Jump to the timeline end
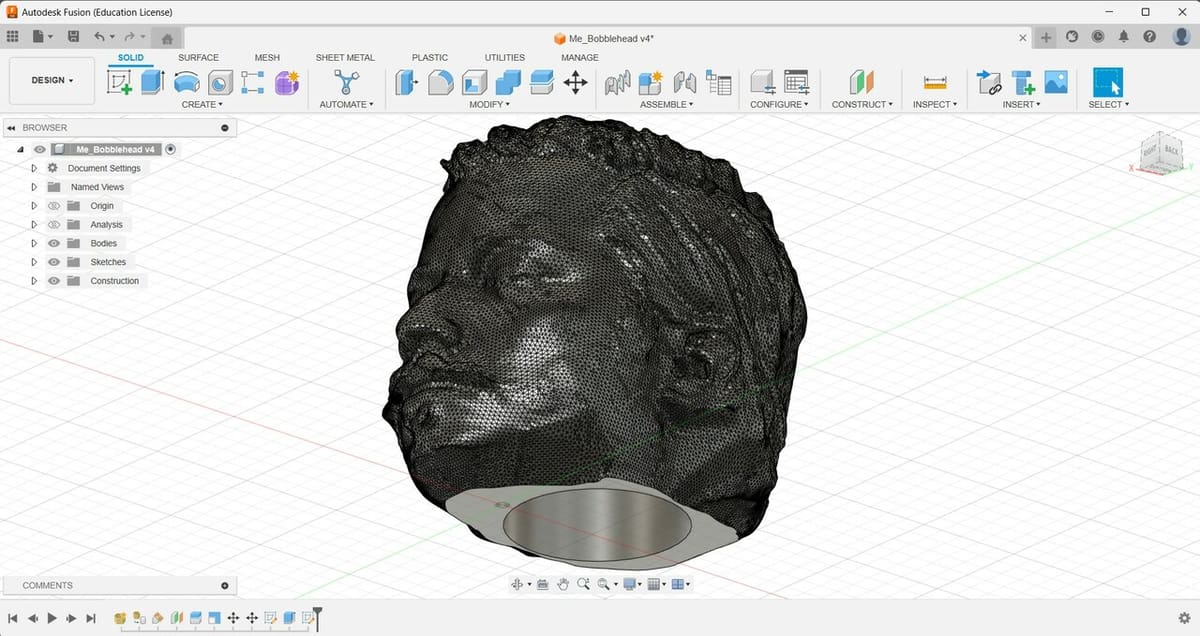 point(91,619)
